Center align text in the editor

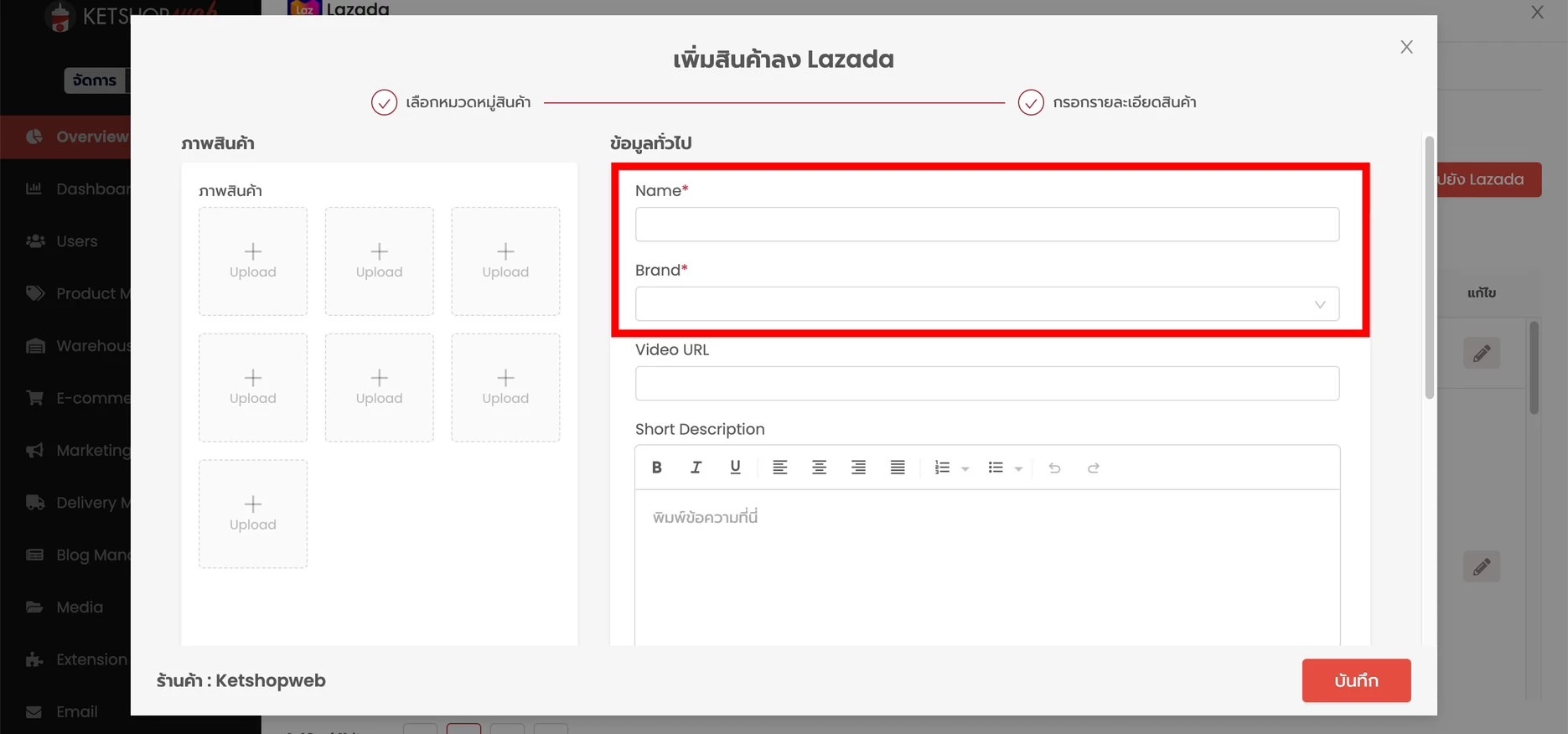coord(819,468)
